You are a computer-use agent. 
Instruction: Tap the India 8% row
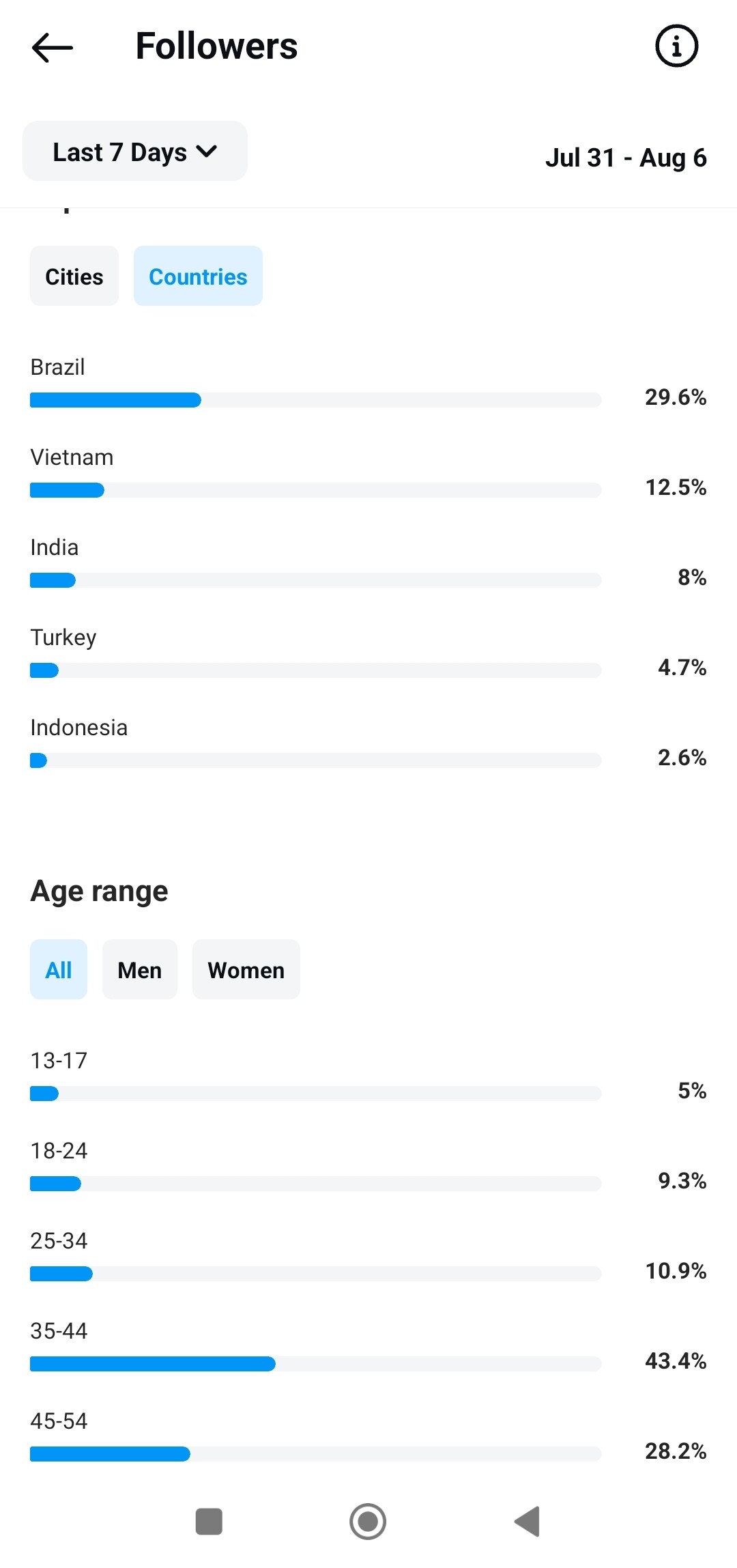(369, 562)
